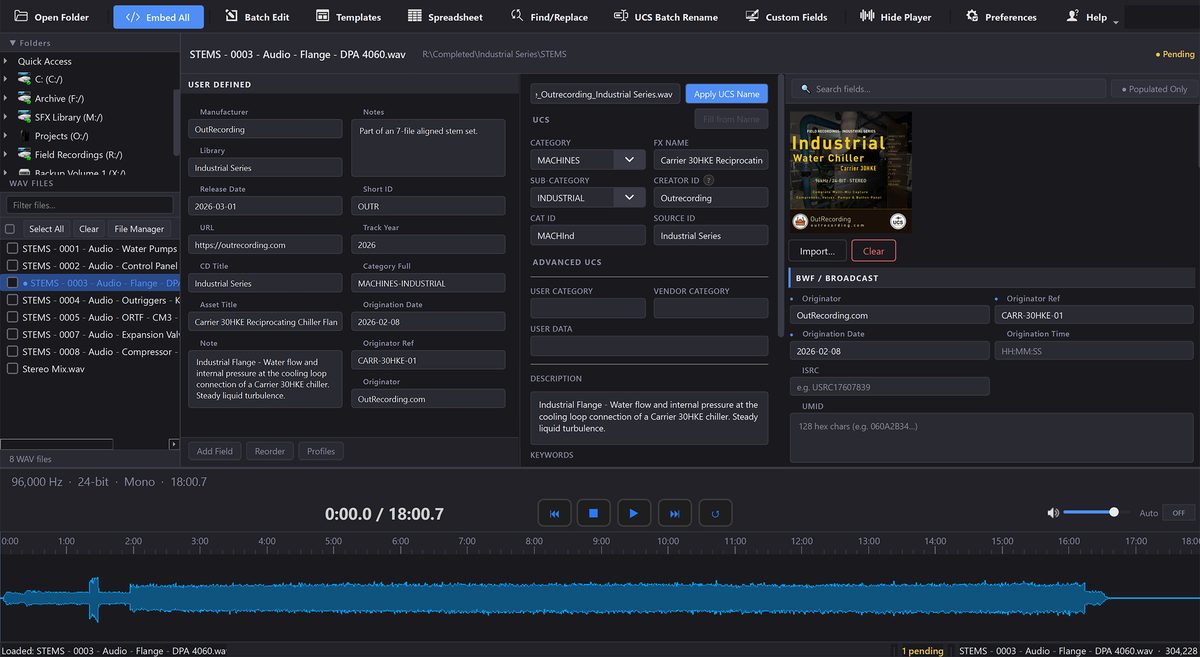Open Preferences from the toolbar
Viewport: 1200px width, 657px height.
pos(1001,17)
